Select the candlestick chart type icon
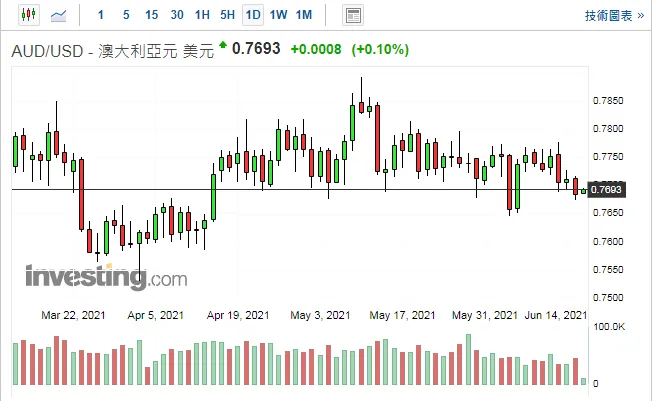Screen dimensions: 652x401 point(29,15)
